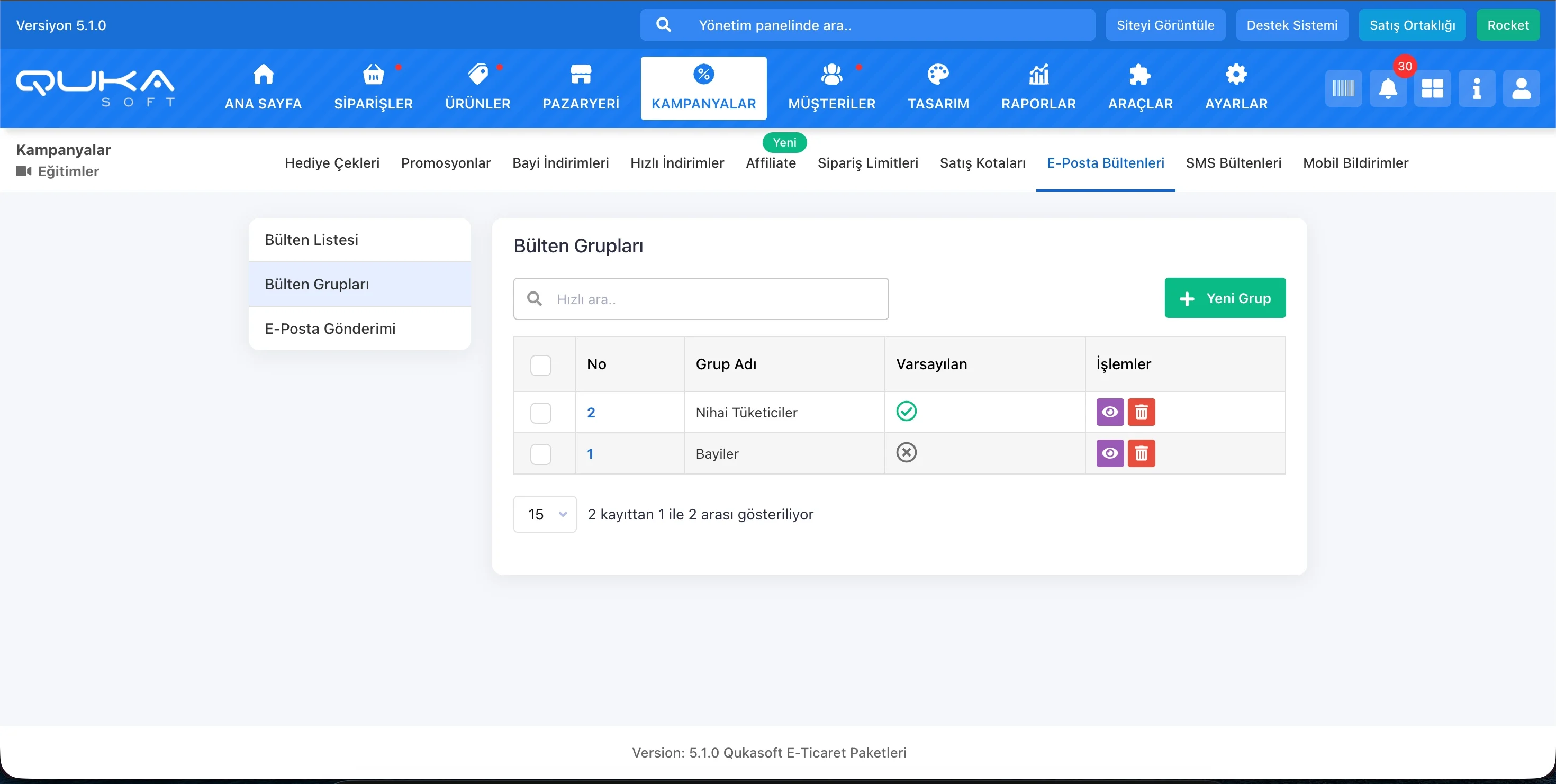Open the info icon in header
1556x784 pixels.
[x=1476, y=89]
